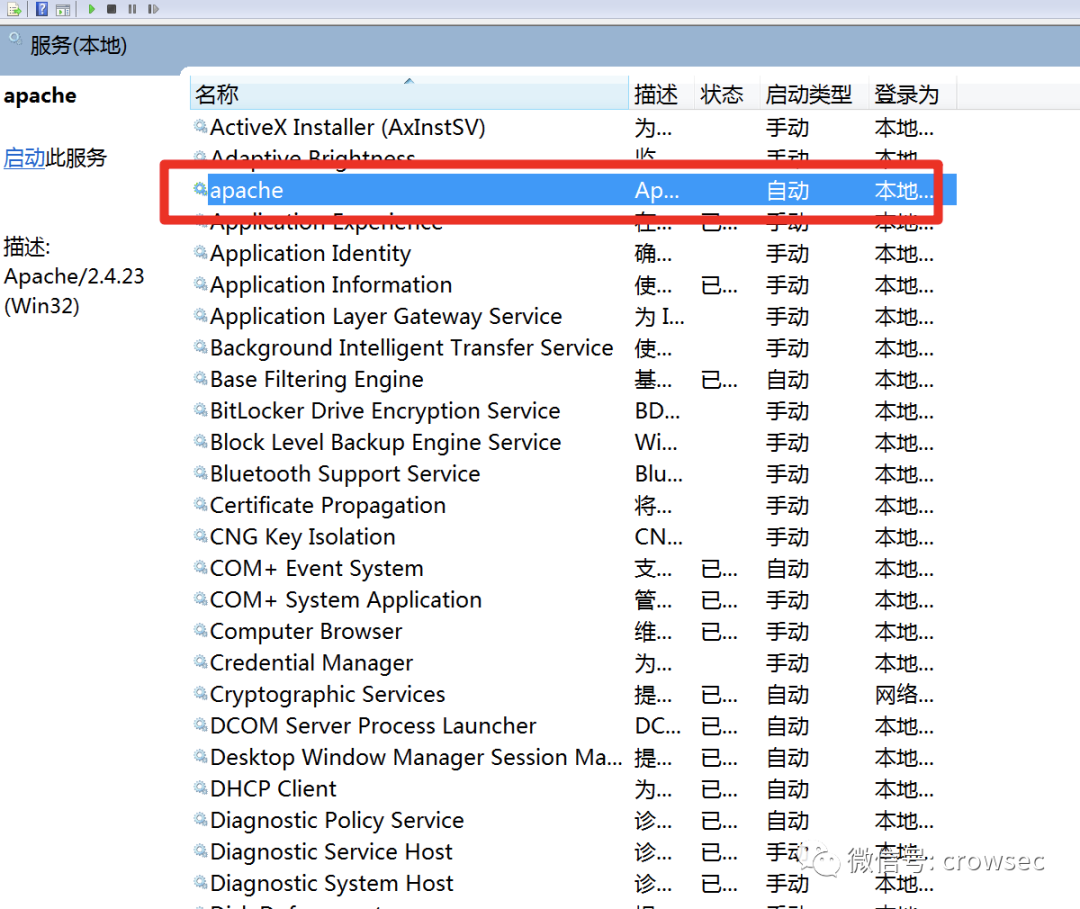
Task: Select the Diagnostic System Host name
Action: pos(331,884)
